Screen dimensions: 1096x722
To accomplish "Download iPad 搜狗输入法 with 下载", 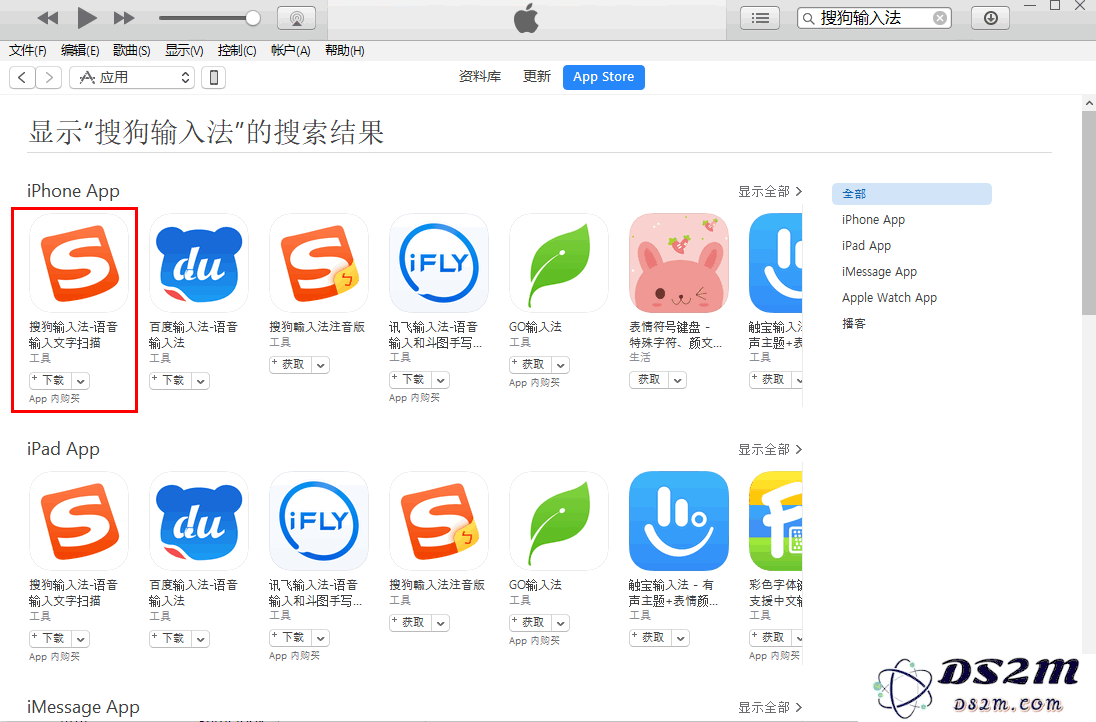I will (50, 638).
